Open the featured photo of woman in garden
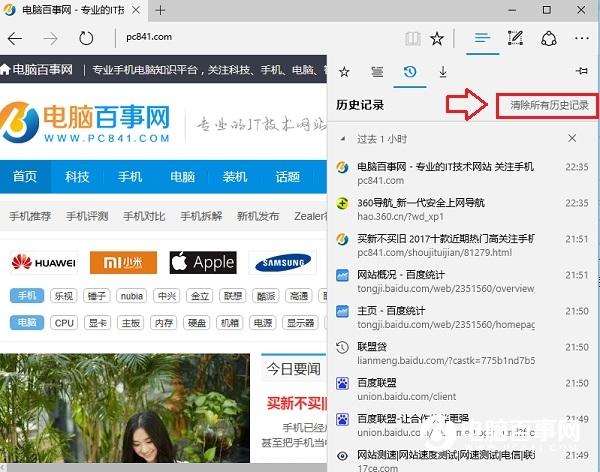The height and width of the screenshot is (472, 600). click(125, 408)
